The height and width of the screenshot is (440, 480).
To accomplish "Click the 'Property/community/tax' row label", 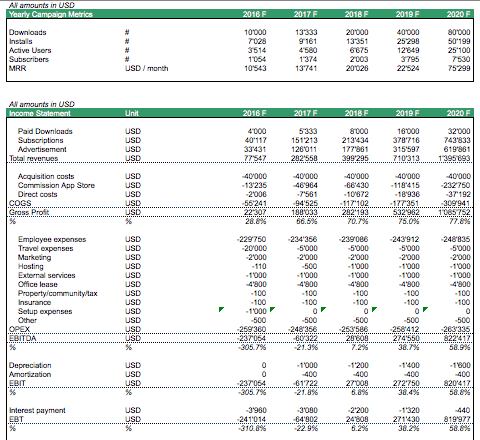I will (x=58, y=293).
